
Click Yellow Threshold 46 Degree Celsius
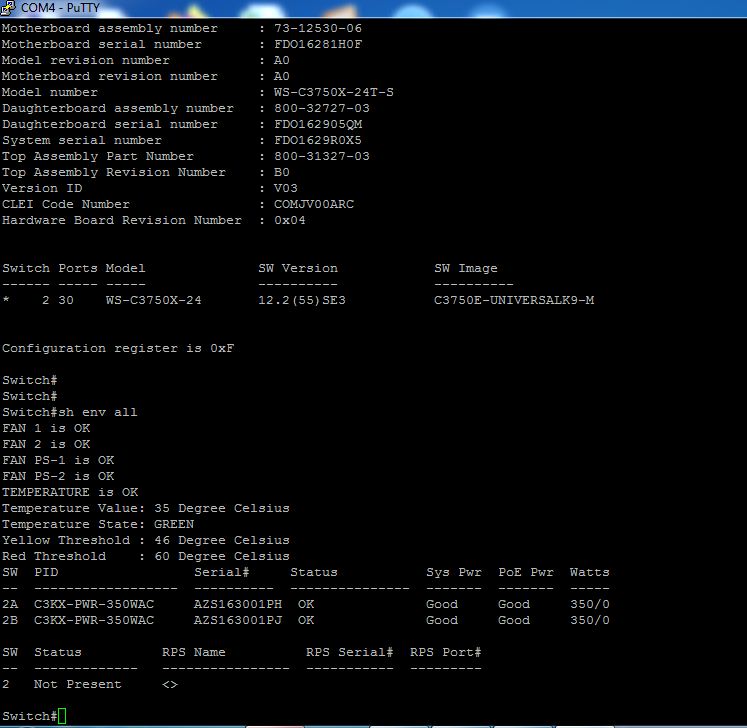click(x=146, y=540)
